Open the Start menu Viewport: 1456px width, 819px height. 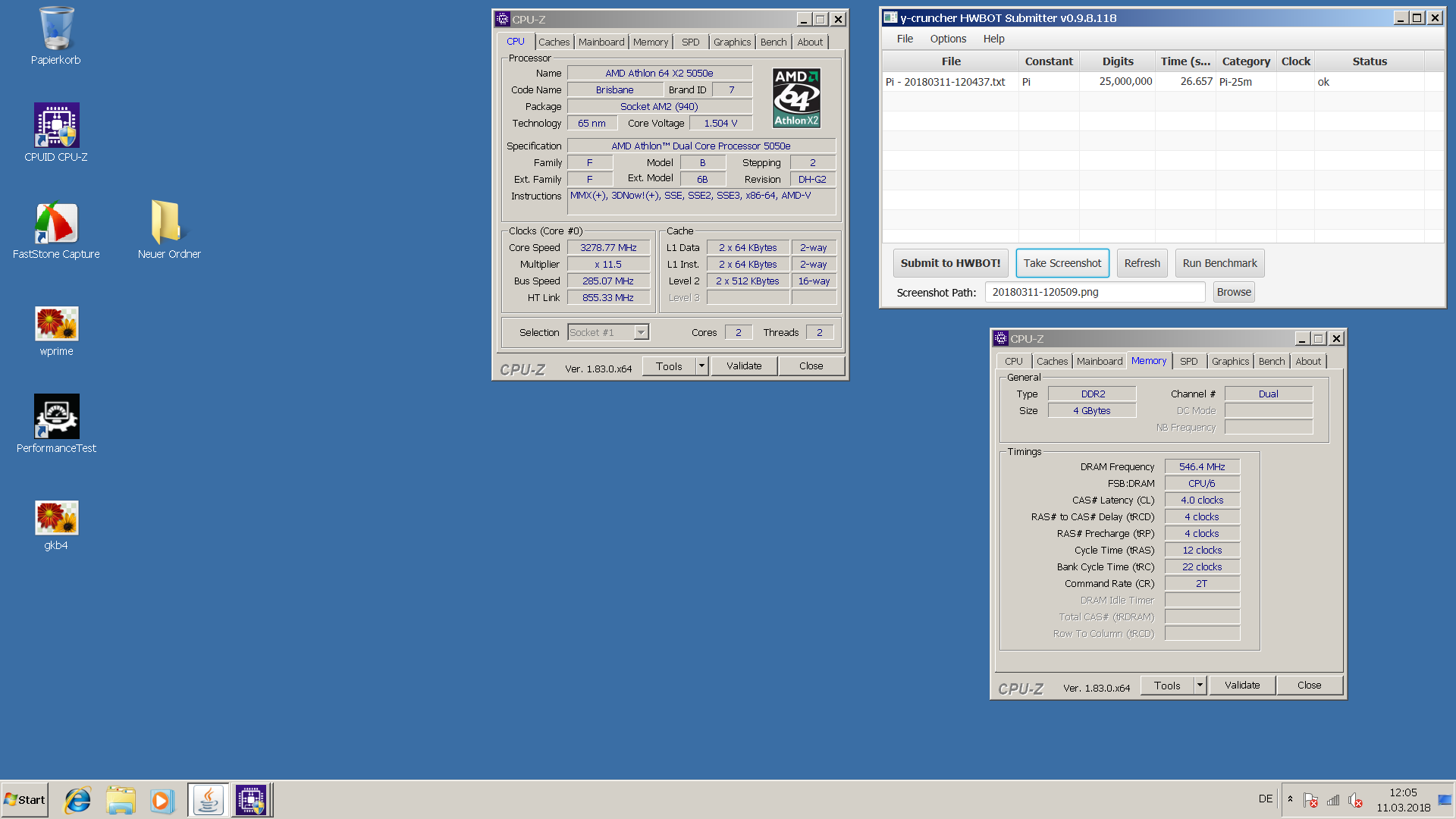click(25, 800)
